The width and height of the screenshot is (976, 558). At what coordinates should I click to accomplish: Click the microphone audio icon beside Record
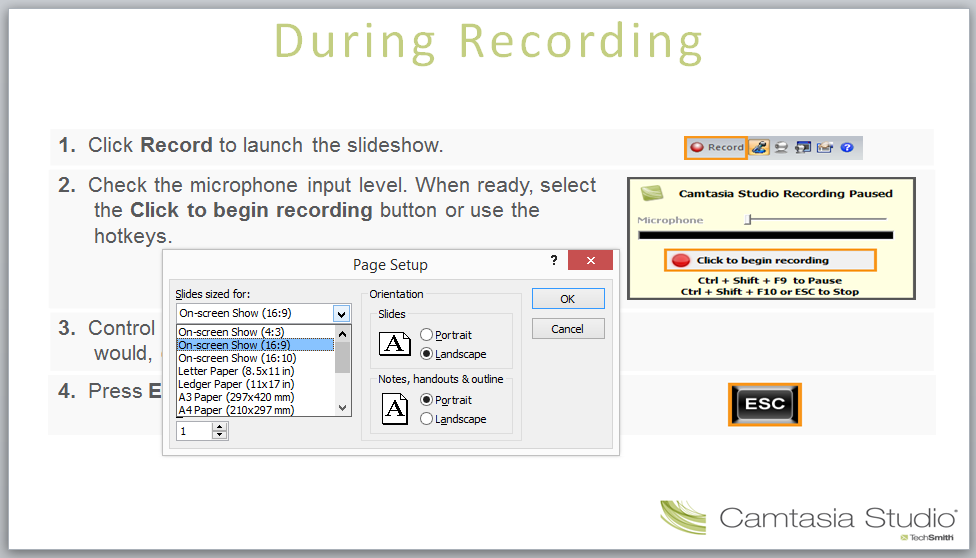point(760,147)
